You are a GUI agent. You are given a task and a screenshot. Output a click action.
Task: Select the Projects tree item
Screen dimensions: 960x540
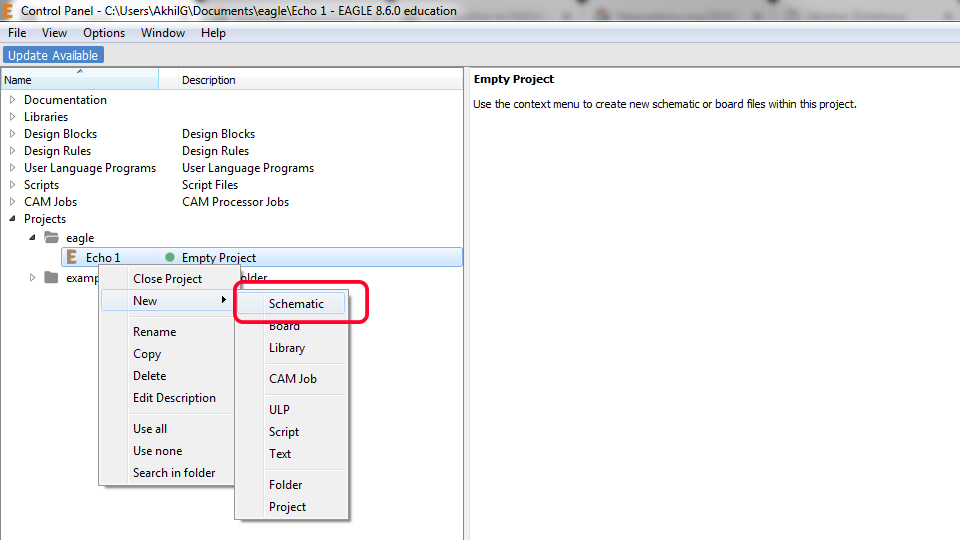pyautogui.click(x=45, y=219)
